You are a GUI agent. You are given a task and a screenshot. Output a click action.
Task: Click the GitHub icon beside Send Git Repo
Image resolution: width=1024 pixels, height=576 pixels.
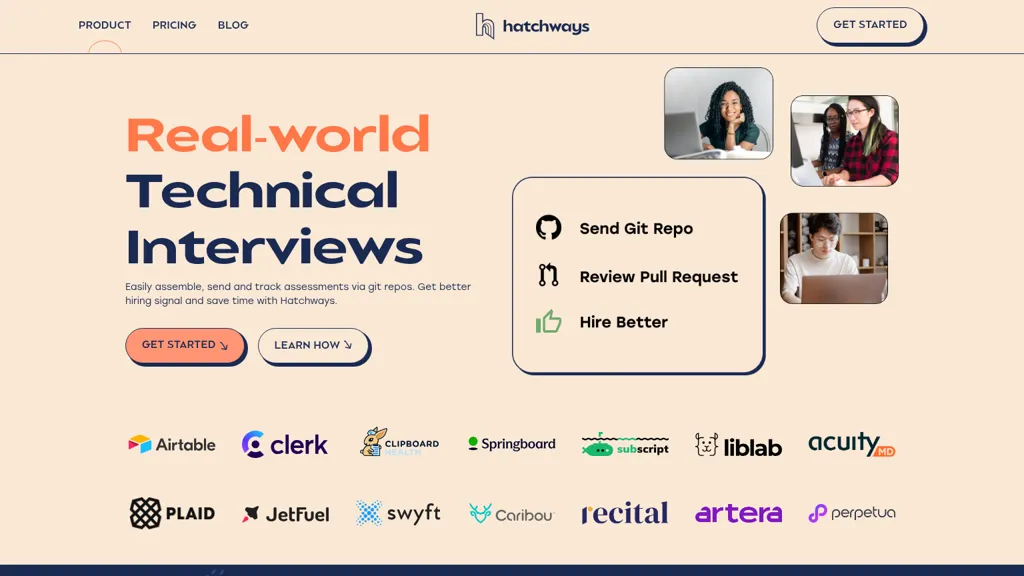coord(549,228)
